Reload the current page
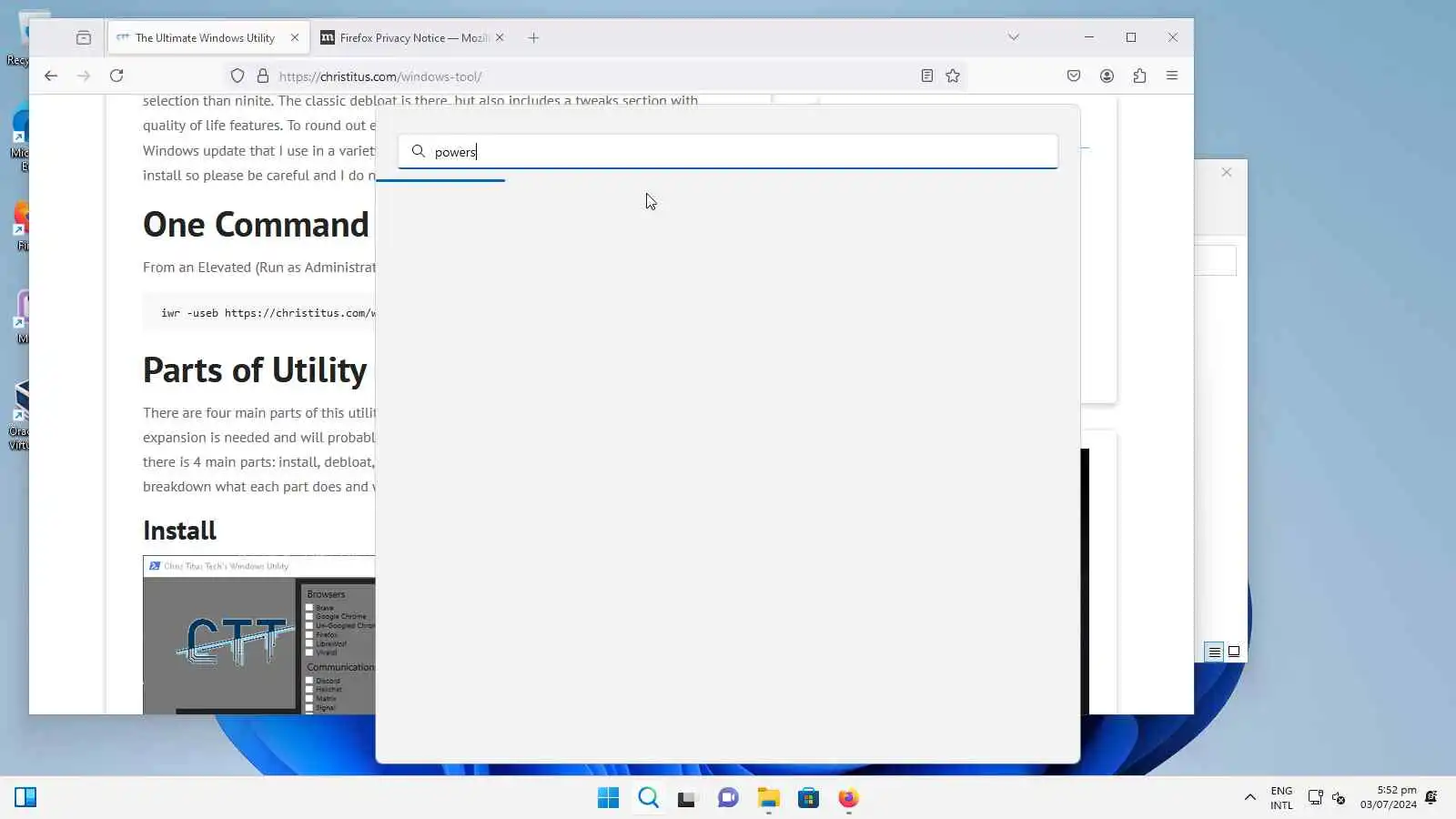 (x=116, y=76)
